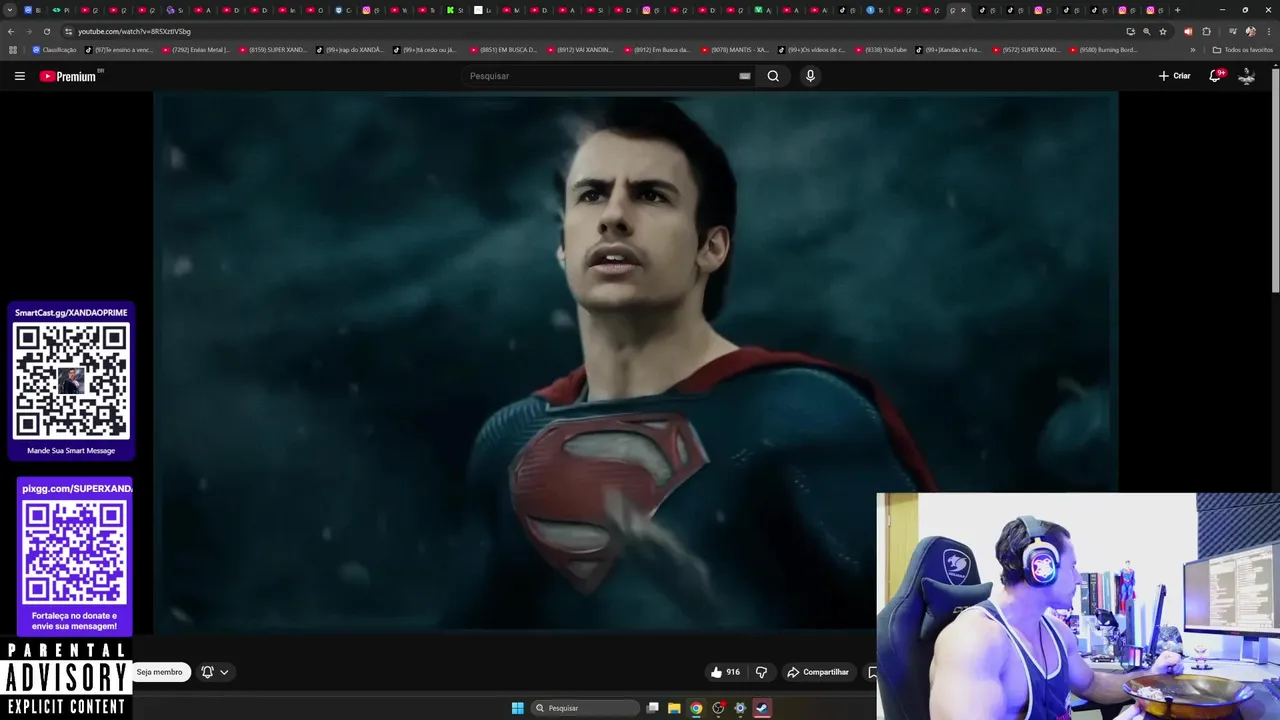
Task: Close the active browser tab
Action: (x=964, y=10)
